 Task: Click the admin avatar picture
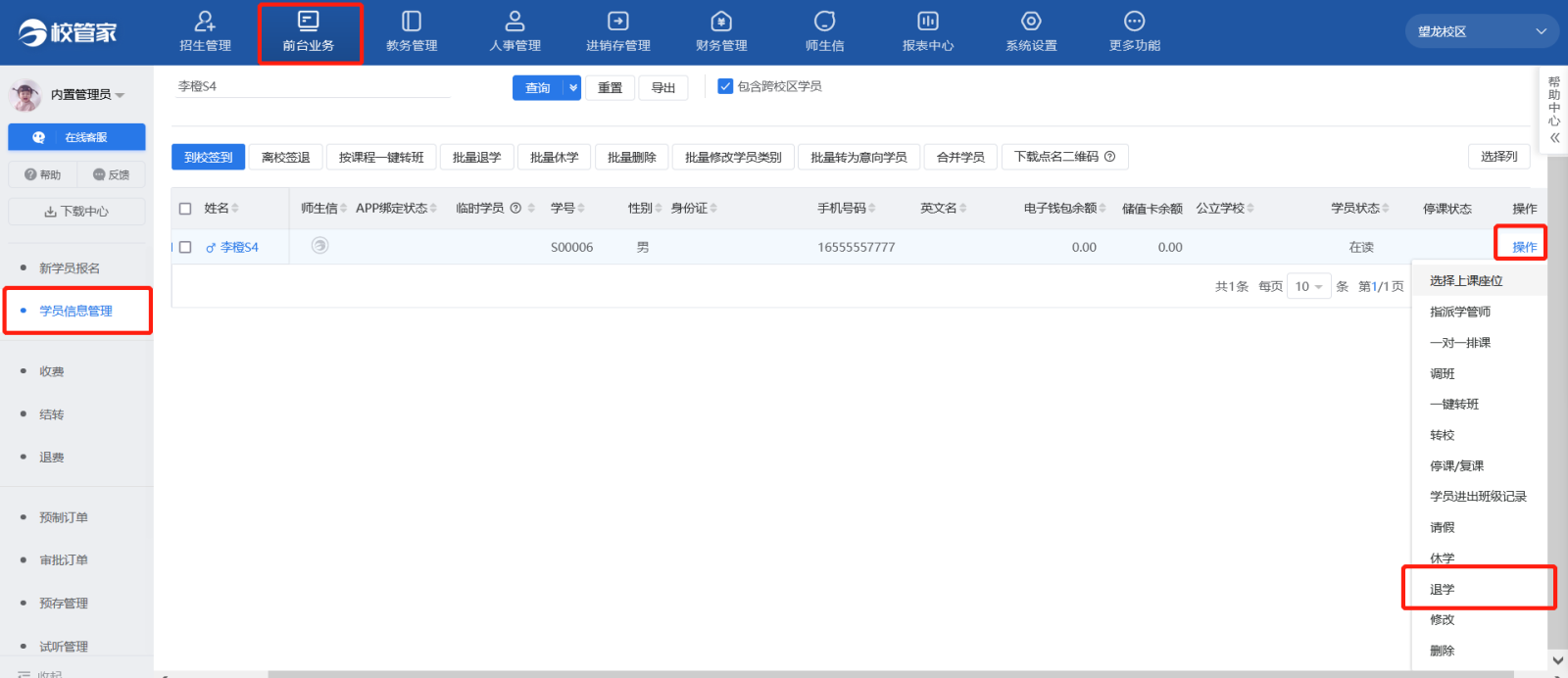click(x=25, y=95)
